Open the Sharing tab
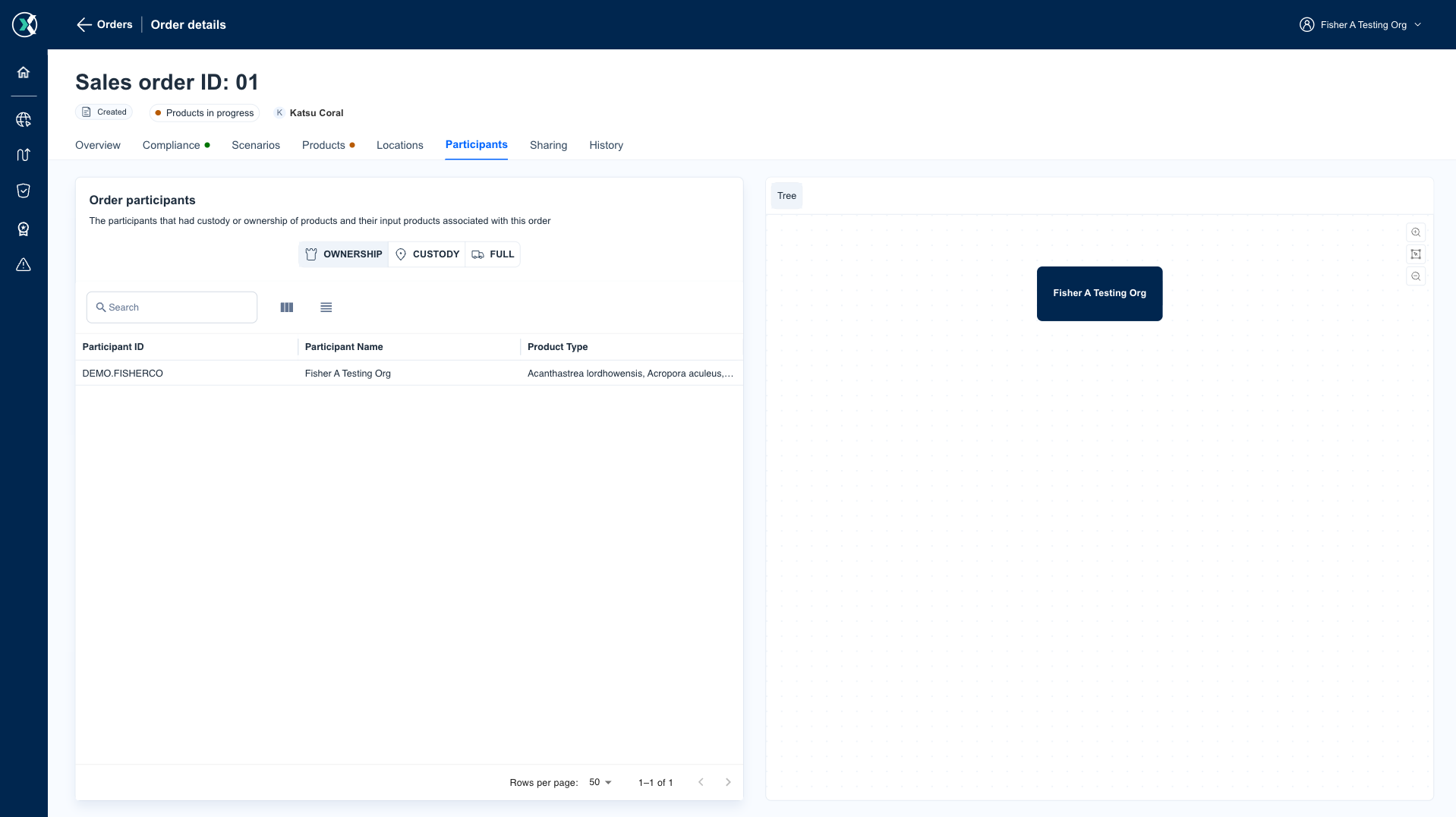The height and width of the screenshot is (817, 1456). (549, 145)
